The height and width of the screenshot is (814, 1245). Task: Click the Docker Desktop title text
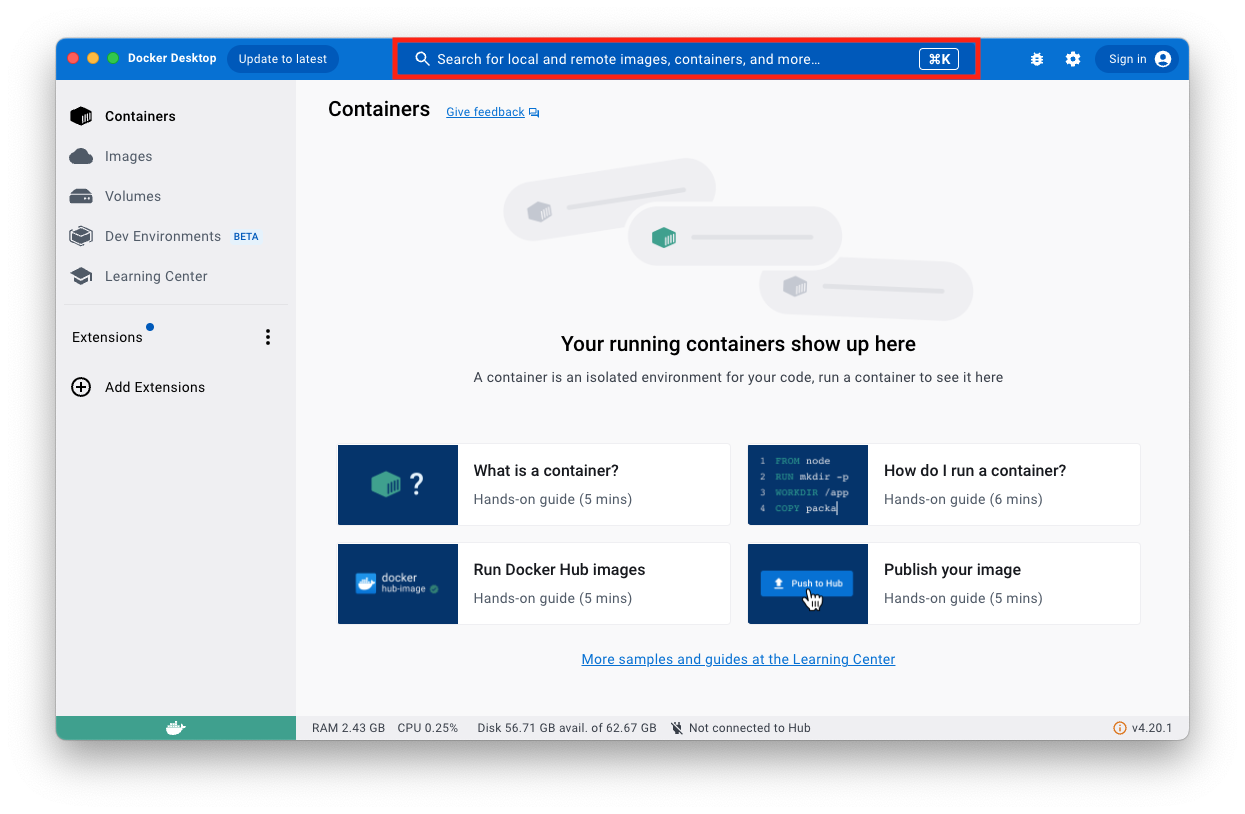tap(172, 58)
